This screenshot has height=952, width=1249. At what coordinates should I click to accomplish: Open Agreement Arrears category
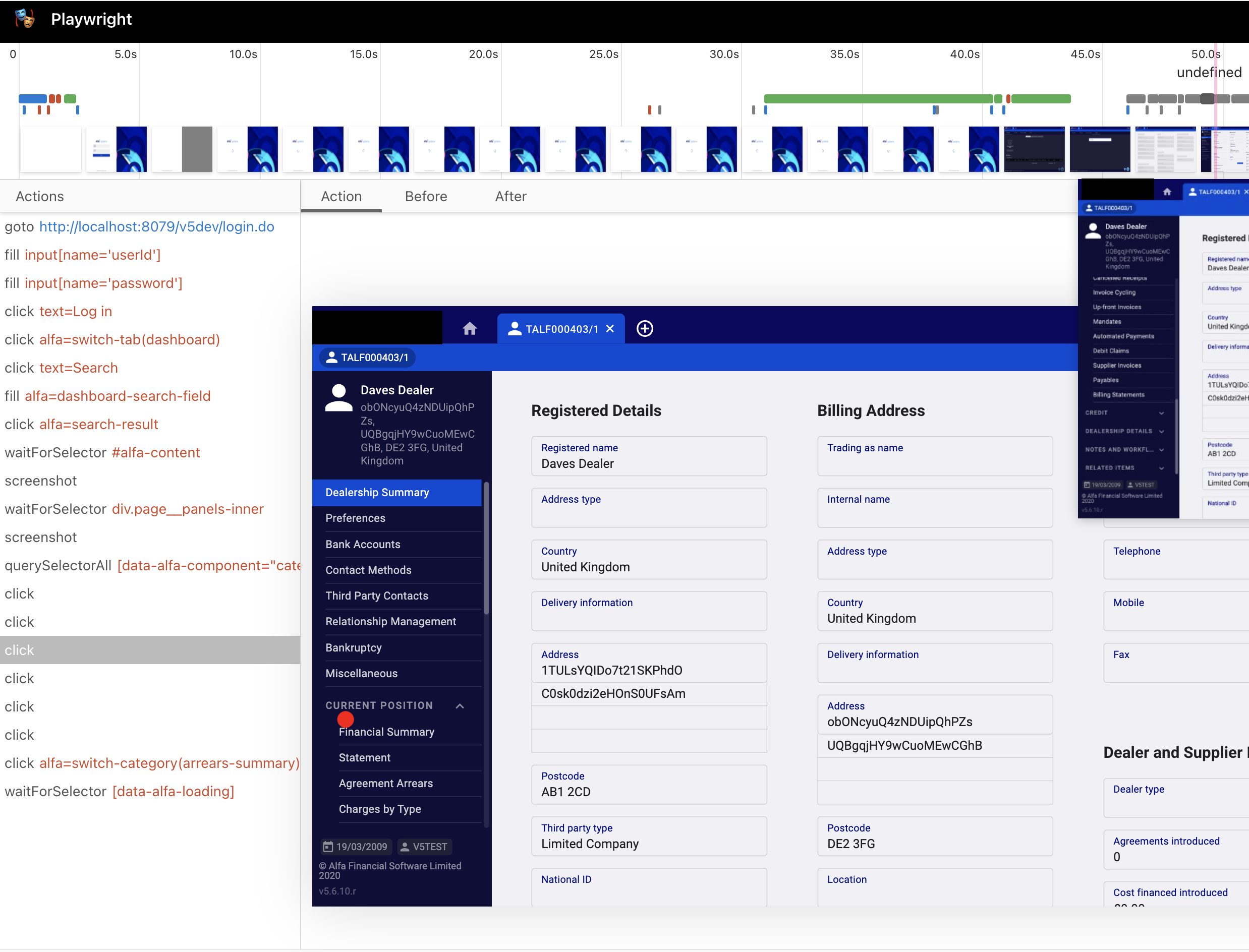pyautogui.click(x=409, y=784)
